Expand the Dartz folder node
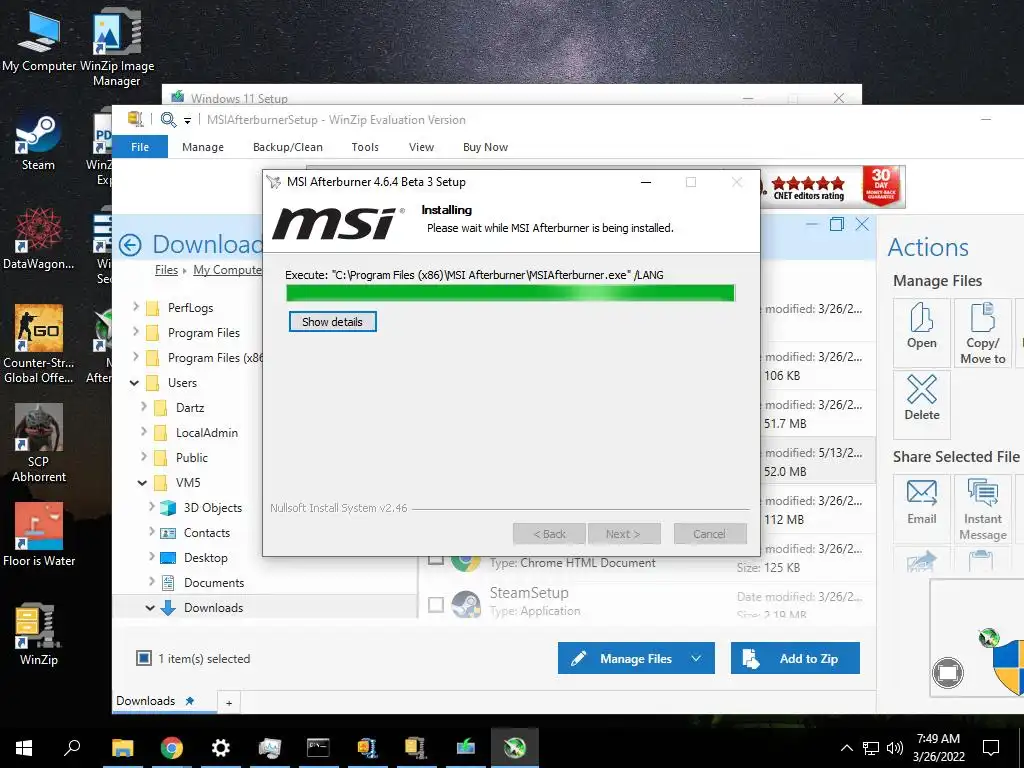Screen dimensions: 1024x768 click(x=144, y=407)
